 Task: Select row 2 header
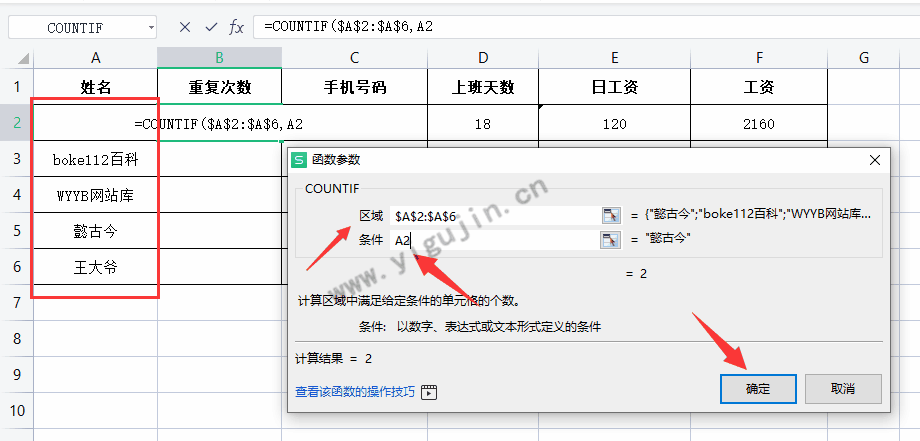pos(16,123)
